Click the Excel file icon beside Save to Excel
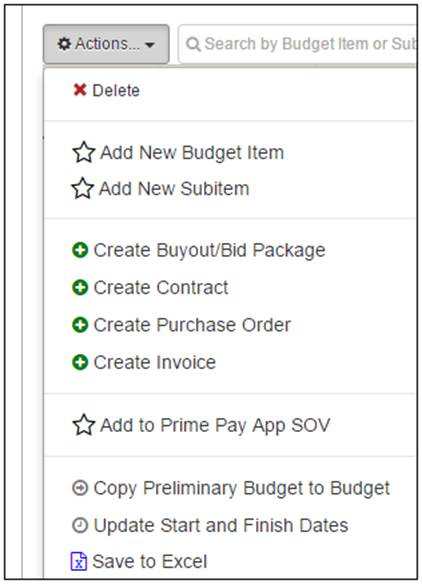The width and height of the screenshot is (422, 584). (79, 561)
